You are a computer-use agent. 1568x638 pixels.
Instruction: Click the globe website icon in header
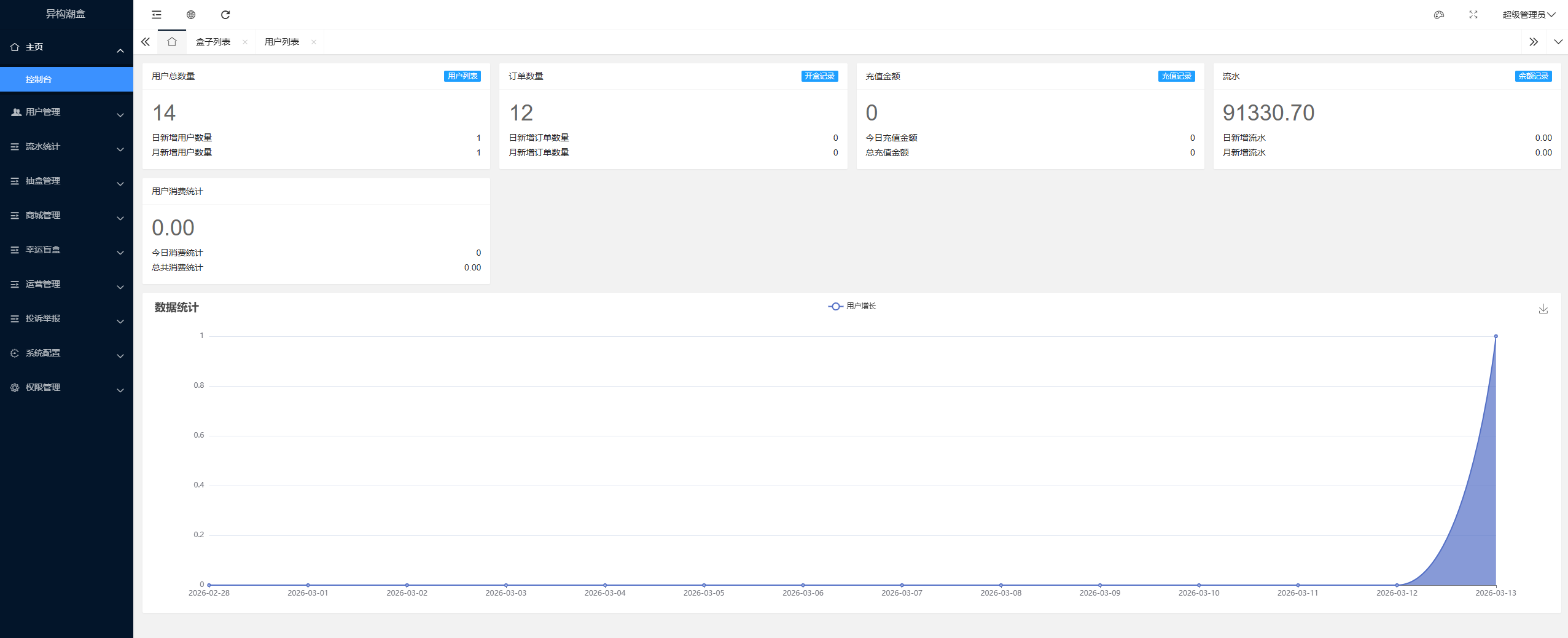click(191, 15)
